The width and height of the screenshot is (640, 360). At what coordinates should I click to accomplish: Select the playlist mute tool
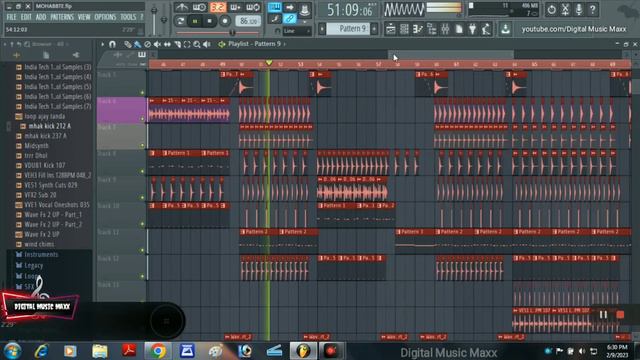(157, 44)
